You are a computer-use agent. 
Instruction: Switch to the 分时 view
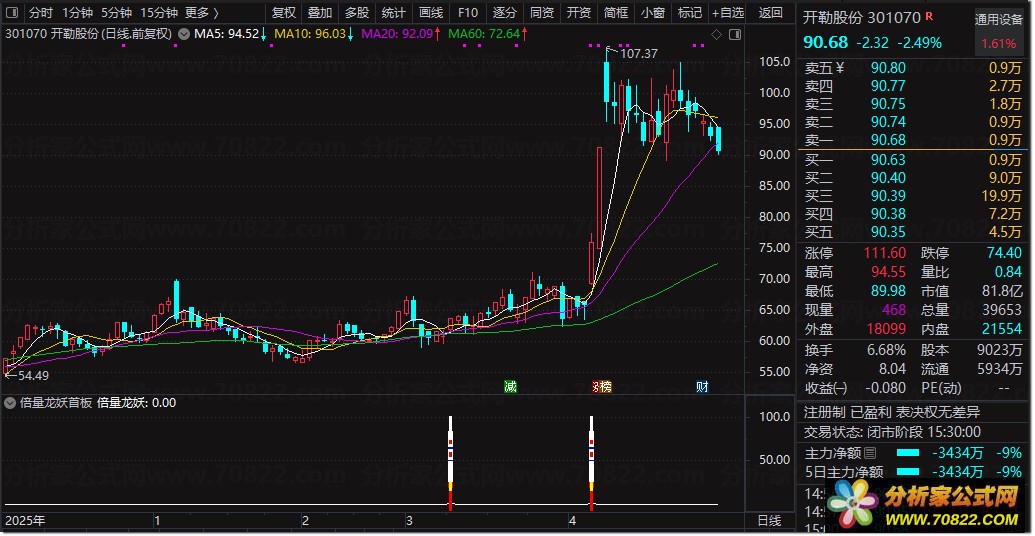pos(41,13)
